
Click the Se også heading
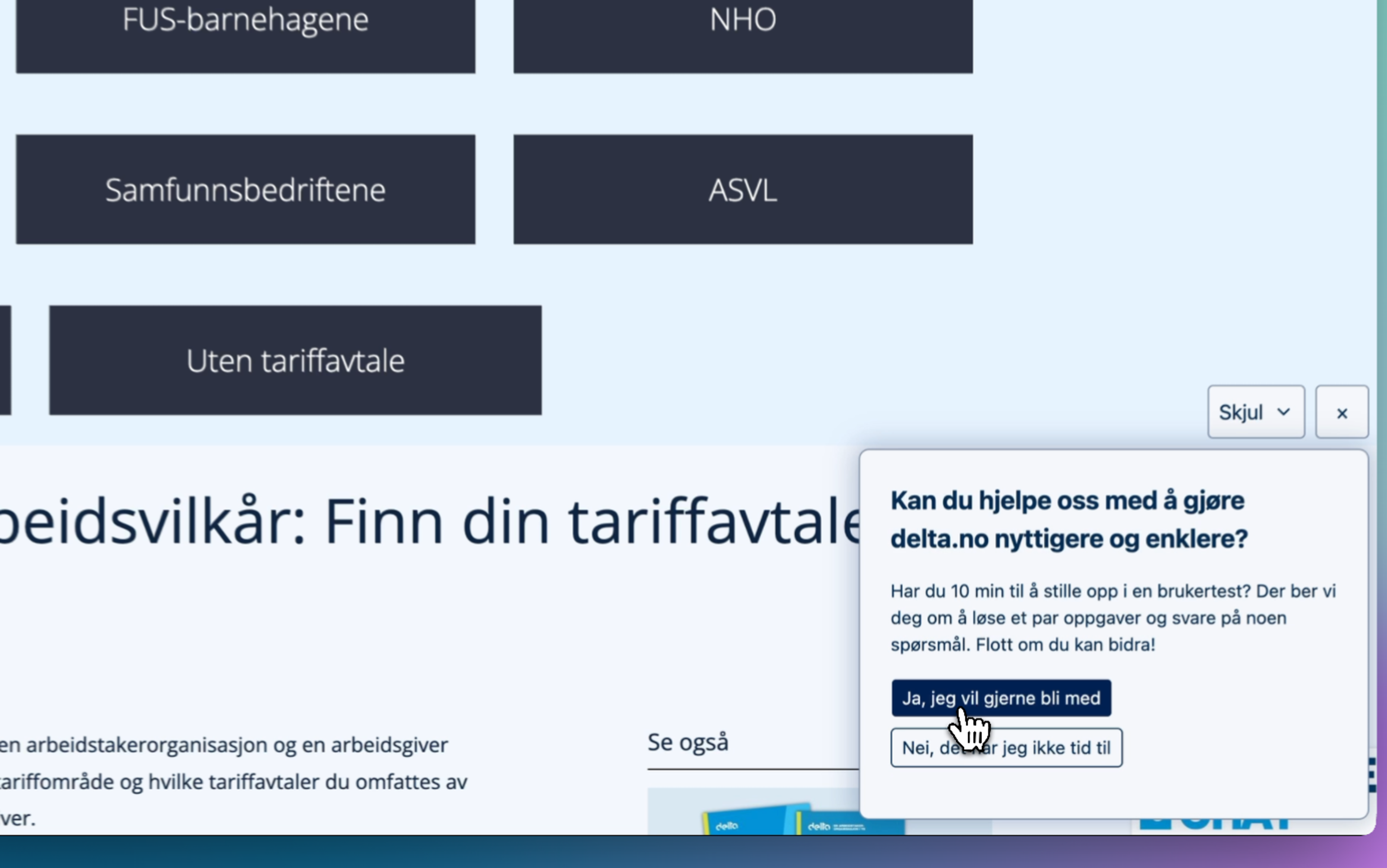688,742
